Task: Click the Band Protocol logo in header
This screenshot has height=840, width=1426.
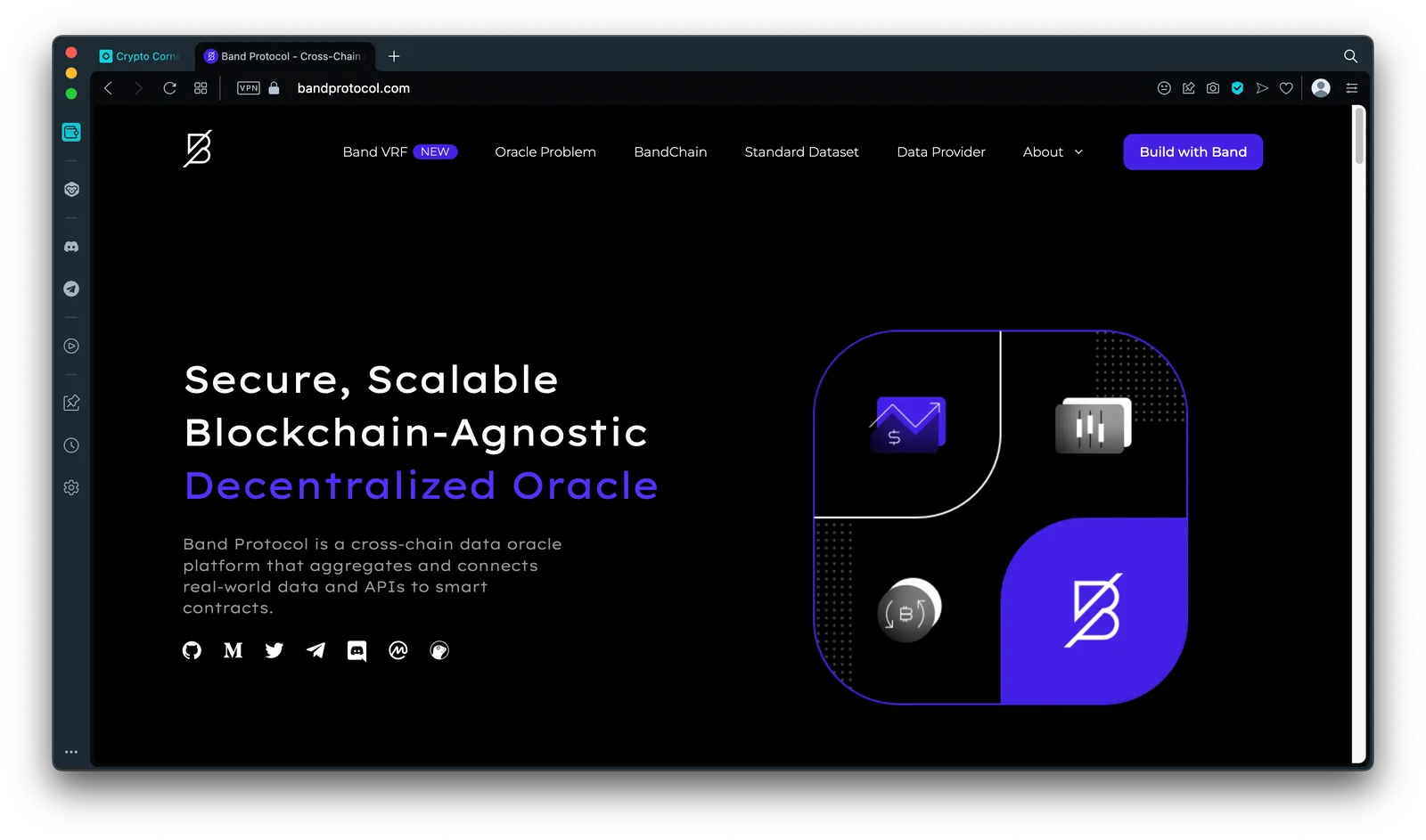Action: (x=198, y=148)
